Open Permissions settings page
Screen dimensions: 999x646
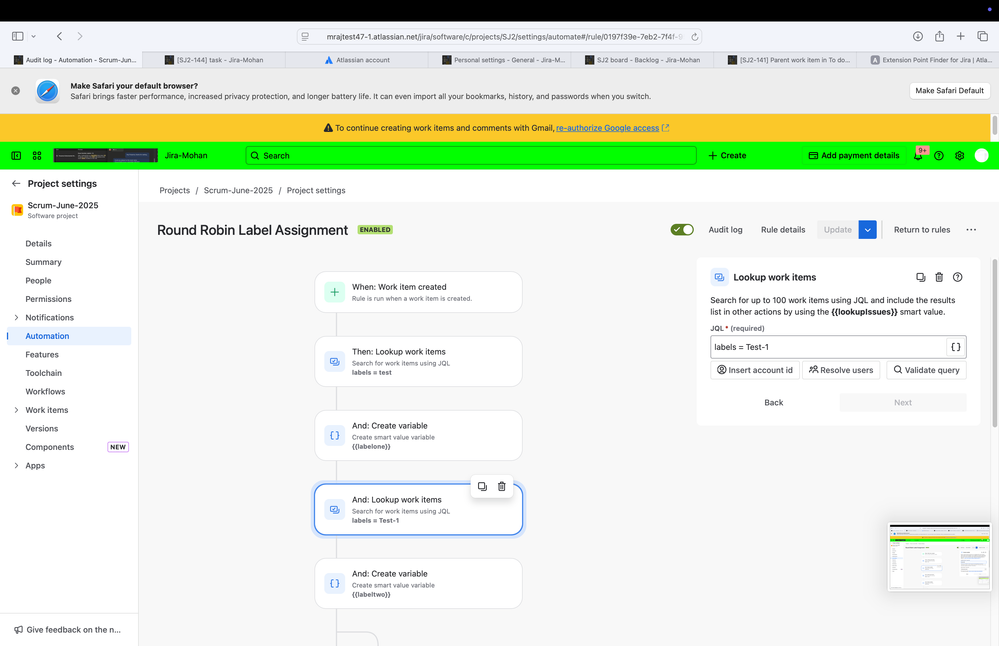48,299
